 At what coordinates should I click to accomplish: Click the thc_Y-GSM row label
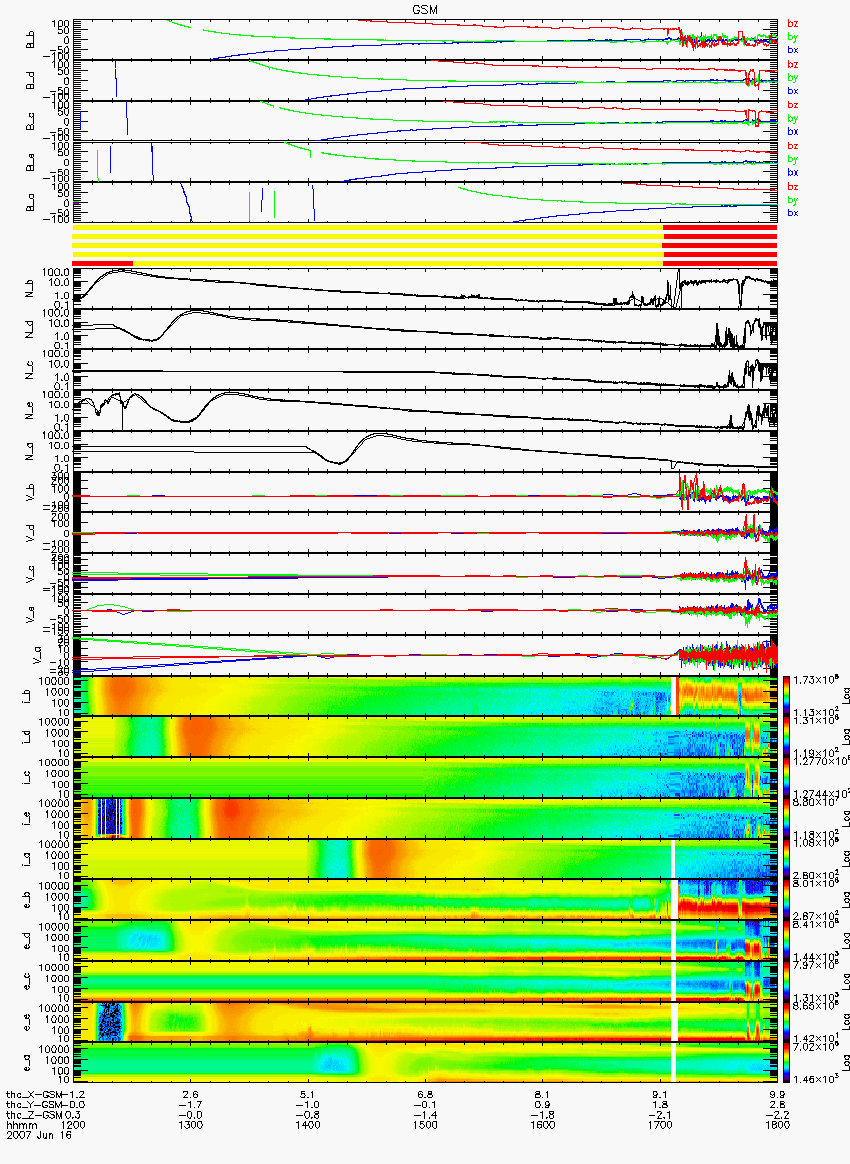[x=36, y=1105]
